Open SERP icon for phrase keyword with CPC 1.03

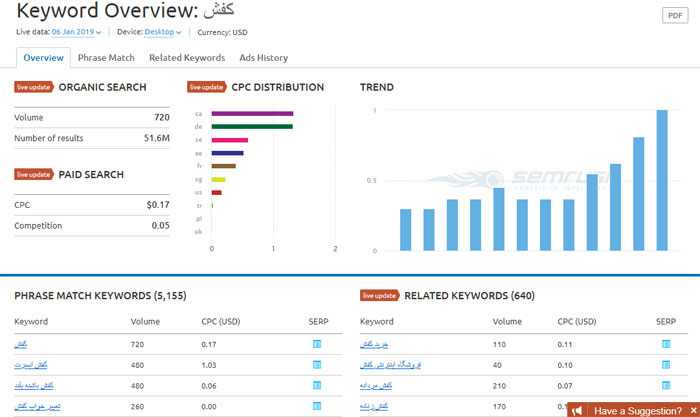click(317, 365)
